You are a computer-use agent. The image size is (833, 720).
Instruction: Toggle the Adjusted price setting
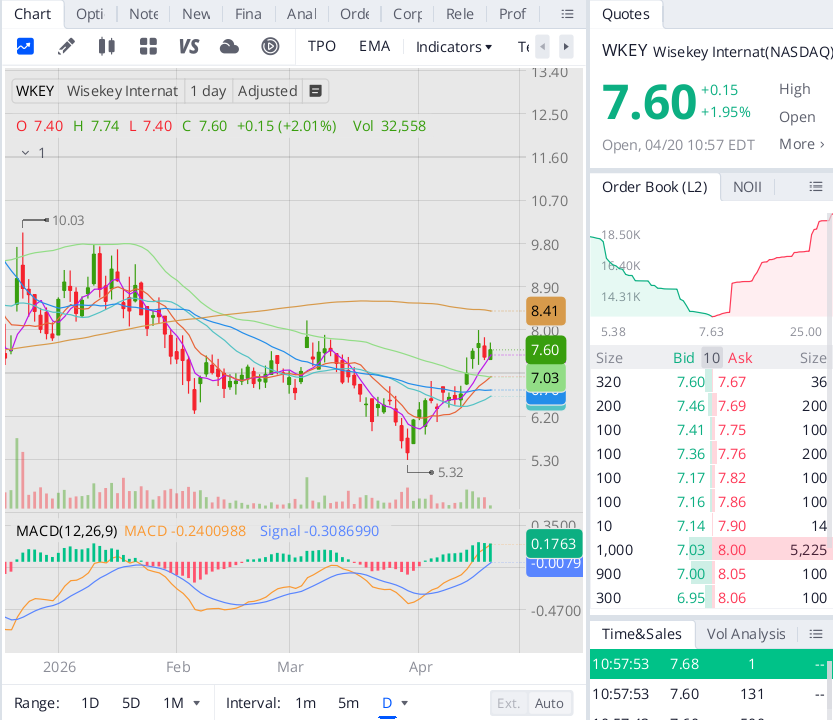267,91
